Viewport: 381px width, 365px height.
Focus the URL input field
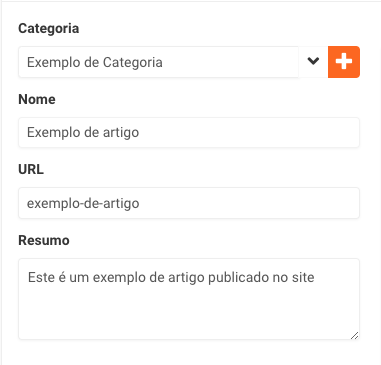pos(189,203)
